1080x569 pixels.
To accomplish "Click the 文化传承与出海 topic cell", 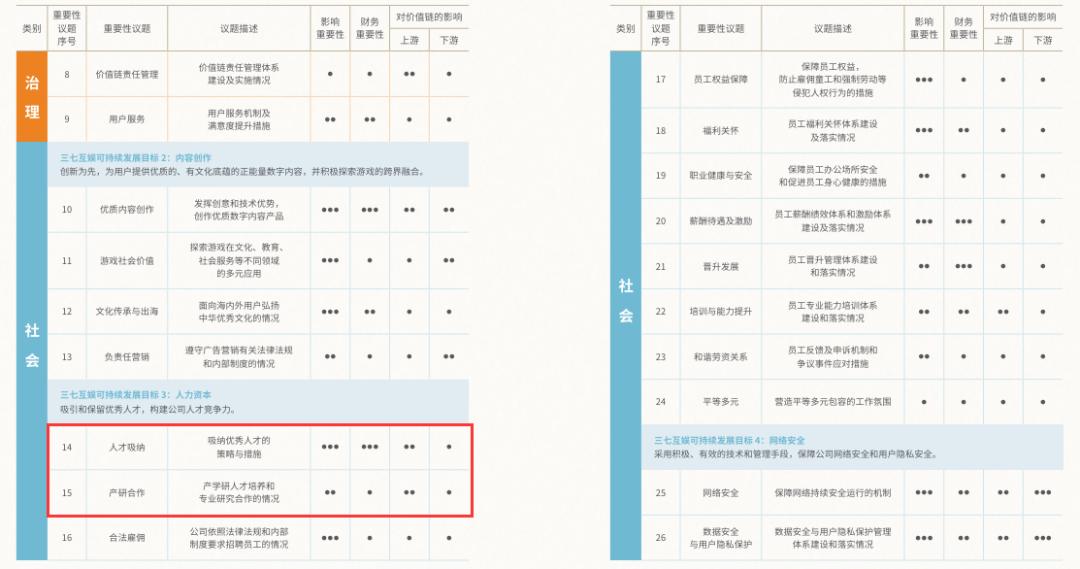I will tap(127, 311).
